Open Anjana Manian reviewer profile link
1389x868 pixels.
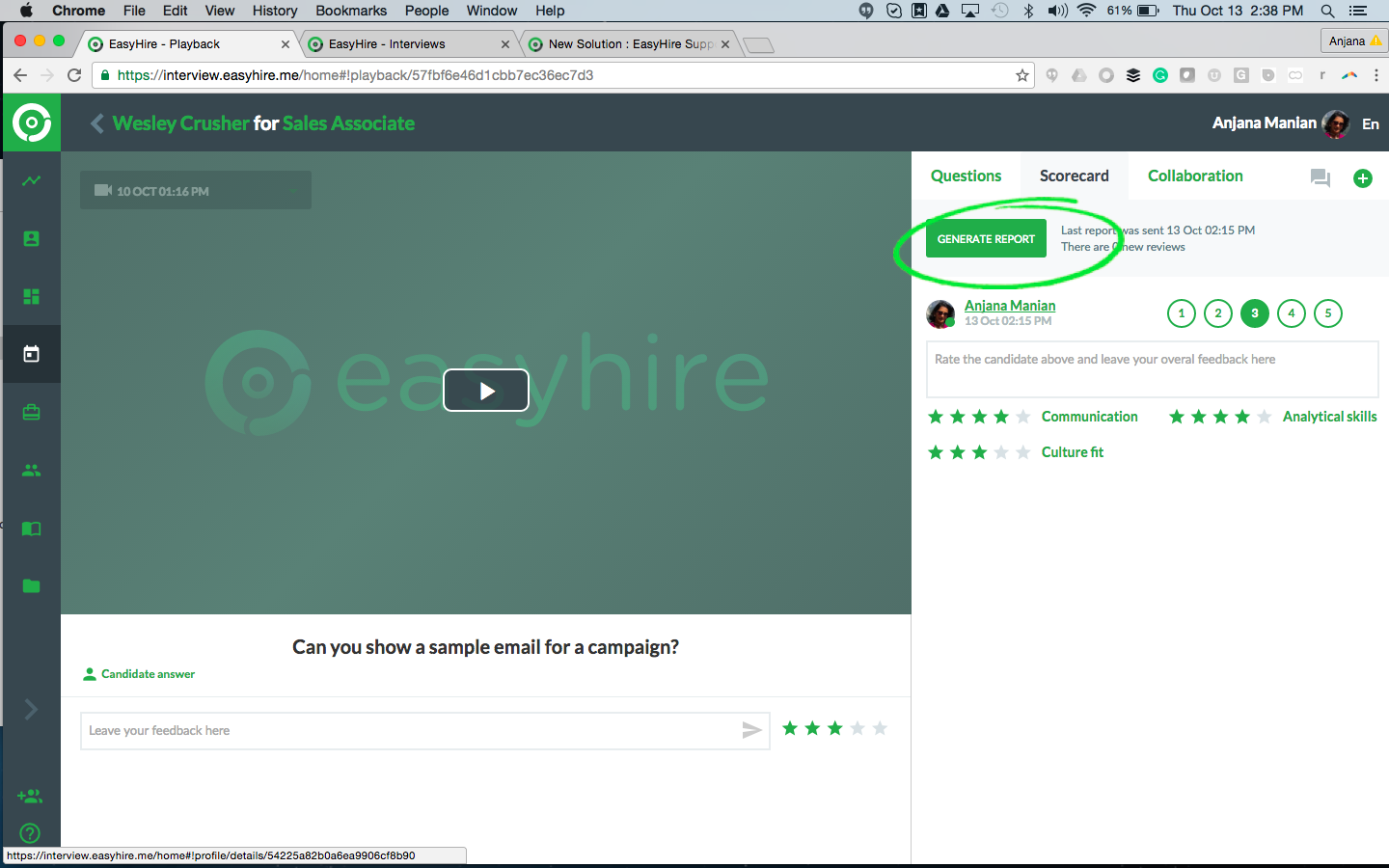1010,306
